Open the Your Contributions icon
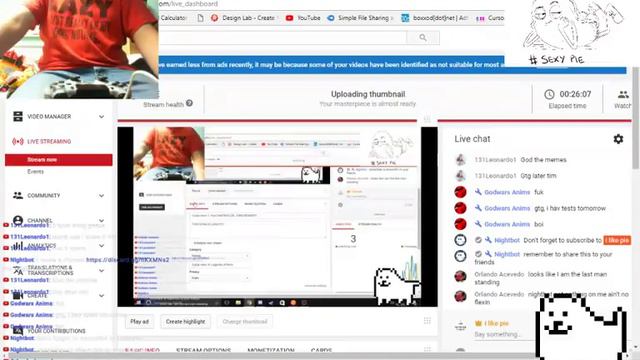Screen dimensions: 640x360 (x=18, y=331)
